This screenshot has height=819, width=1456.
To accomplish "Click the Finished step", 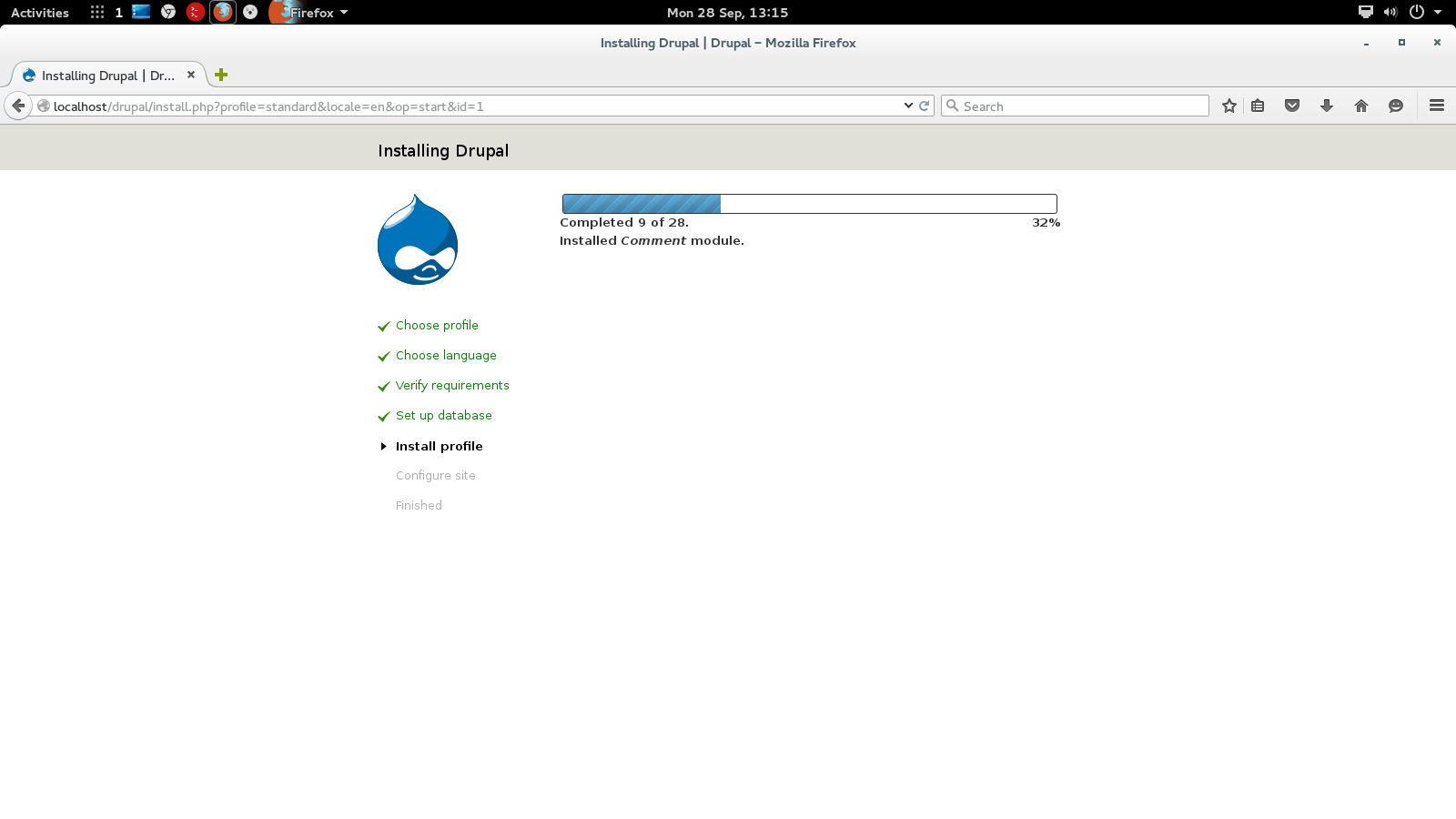I will pyautogui.click(x=419, y=506).
